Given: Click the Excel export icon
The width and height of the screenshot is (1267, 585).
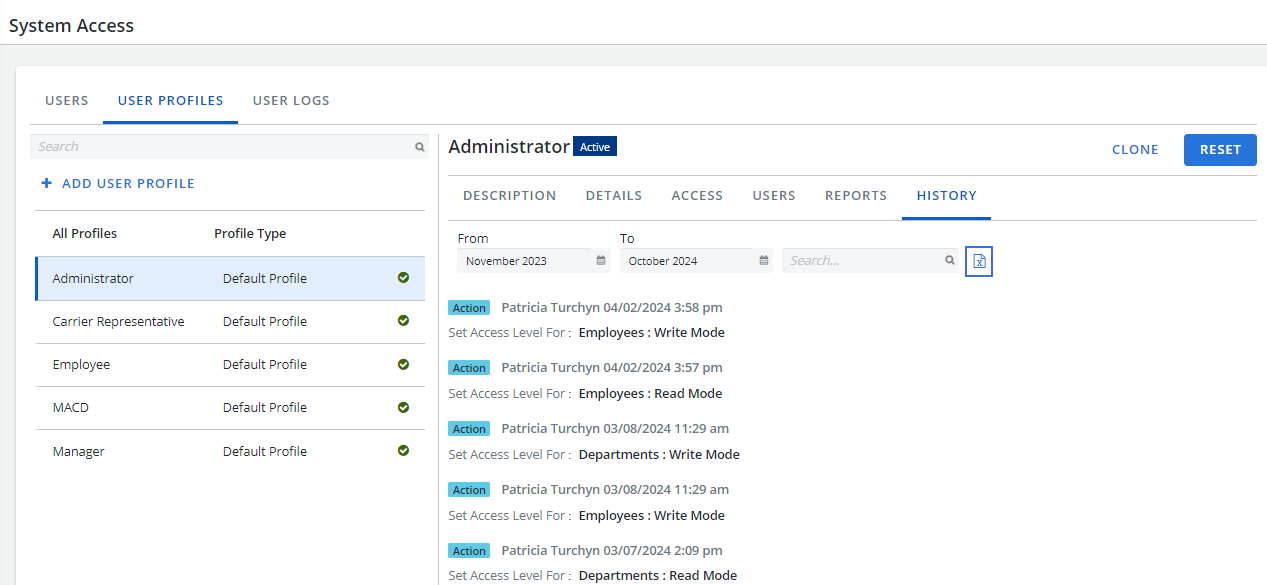Looking at the screenshot, I should [x=979, y=261].
